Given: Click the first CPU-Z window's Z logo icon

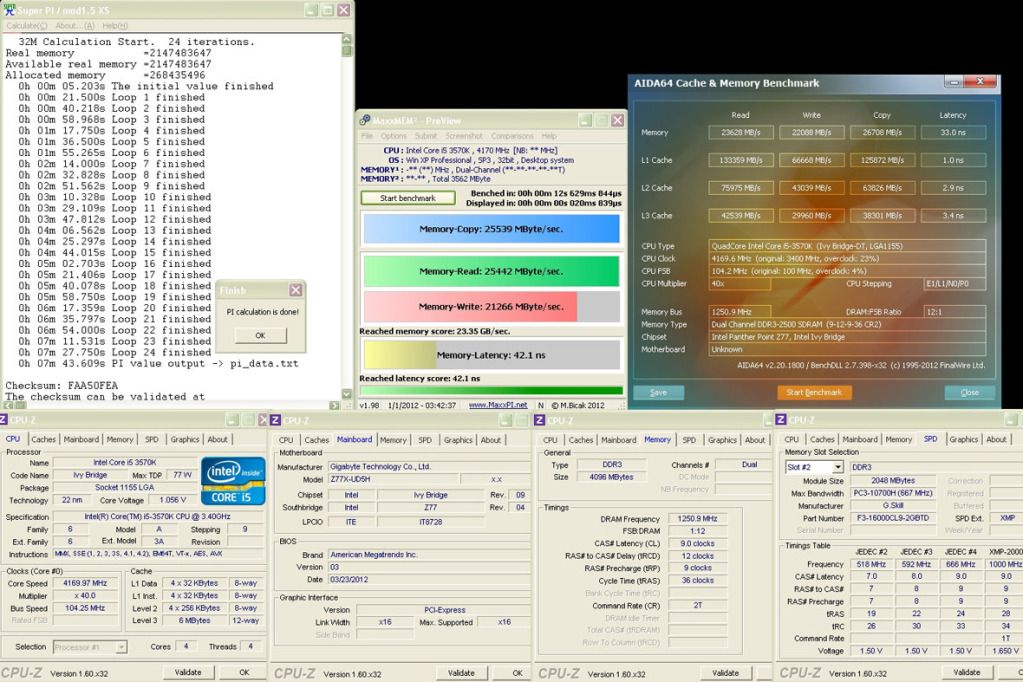Looking at the screenshot, I should coord(3,420).
